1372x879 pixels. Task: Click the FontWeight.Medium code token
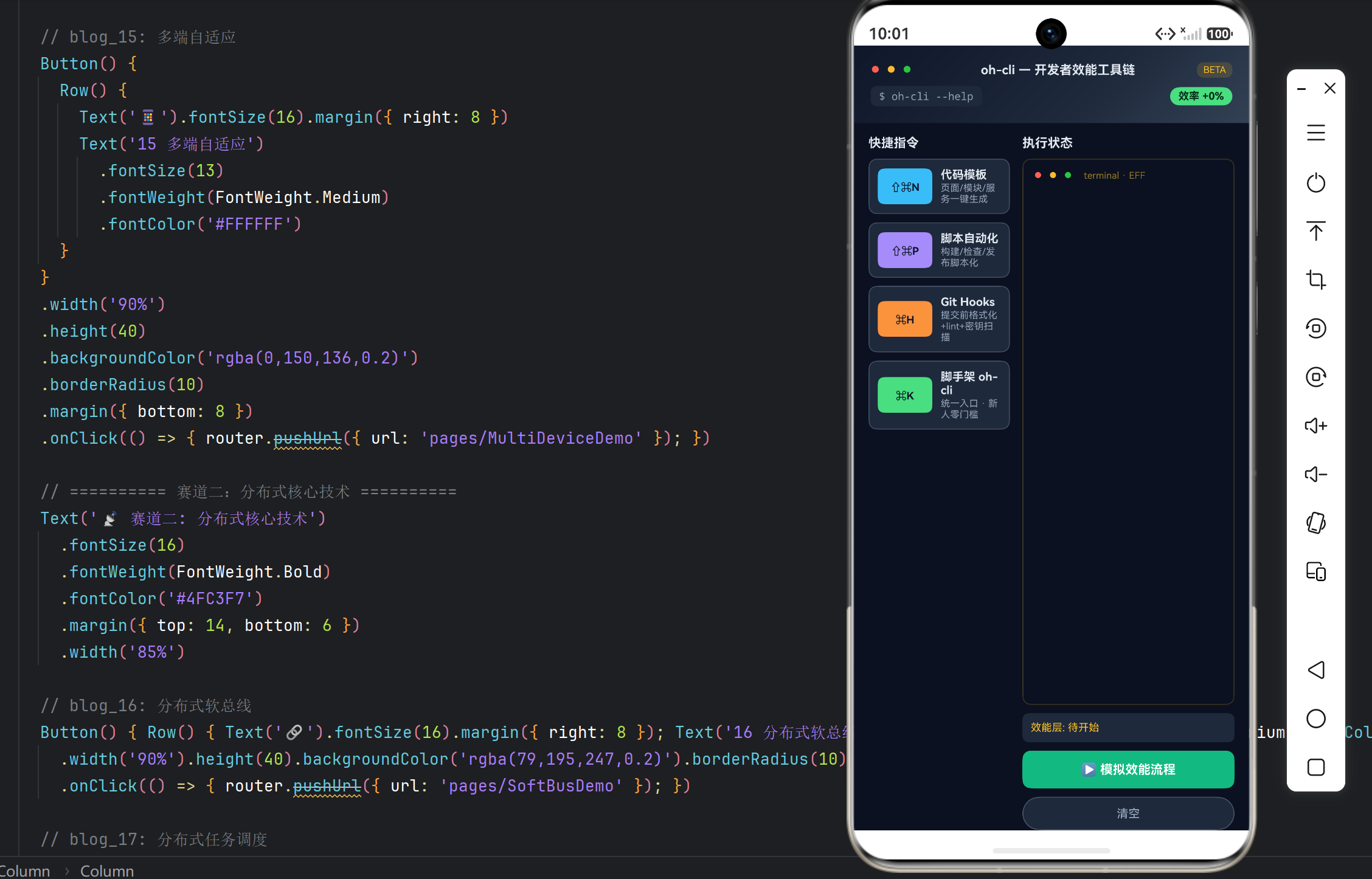pyautogui.click(x=297, y=198)
